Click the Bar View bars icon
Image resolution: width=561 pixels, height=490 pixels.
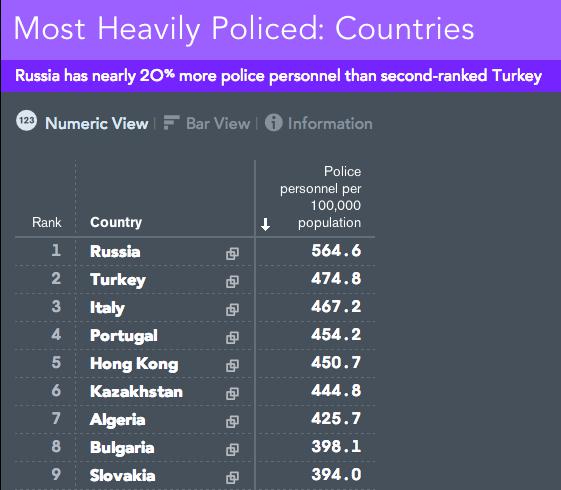171,123
